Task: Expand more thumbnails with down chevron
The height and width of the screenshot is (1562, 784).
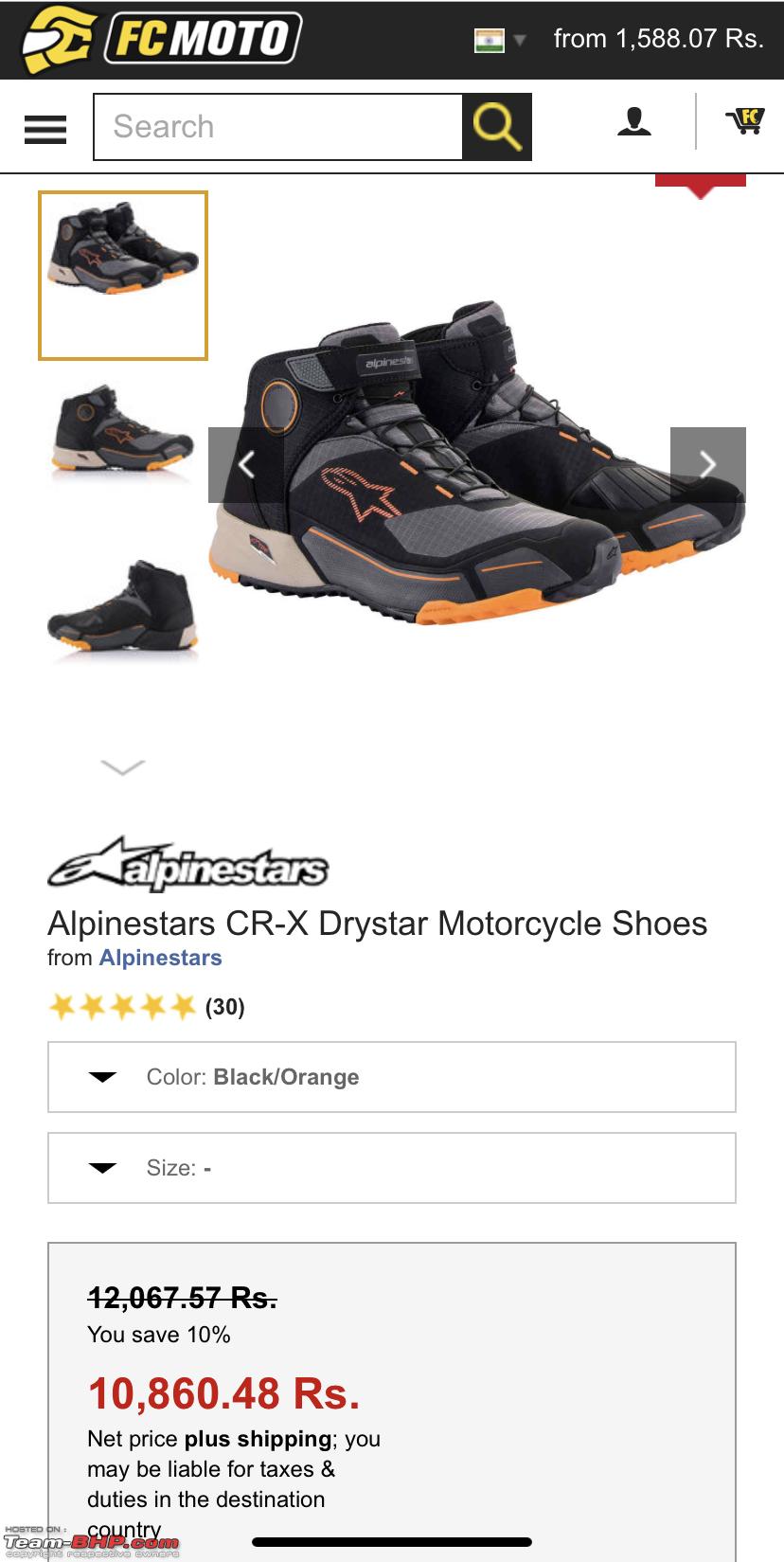Action: tap(123, 766)
